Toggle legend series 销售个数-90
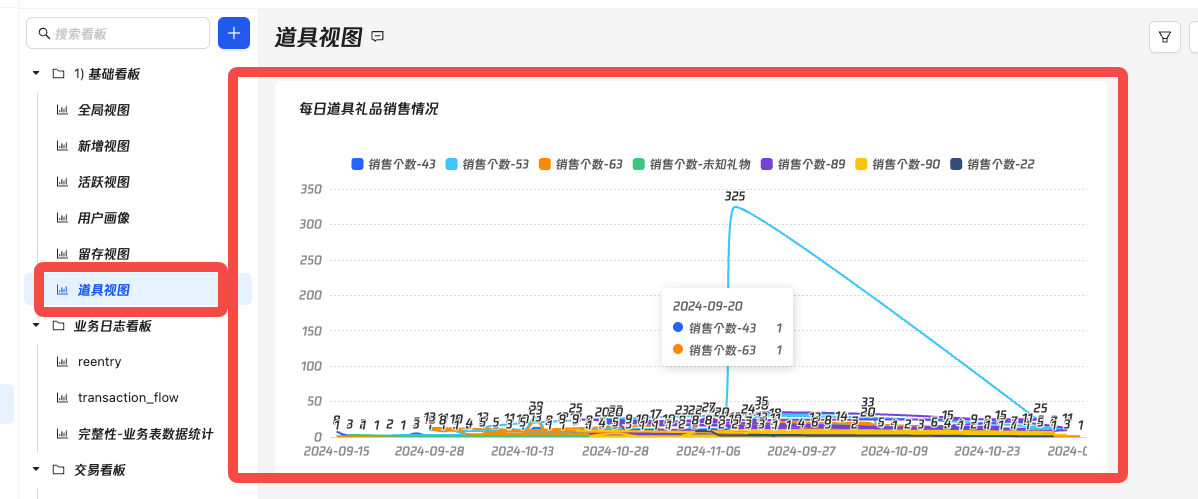Screen dimensions: 1198x499 tap(897, 164)
